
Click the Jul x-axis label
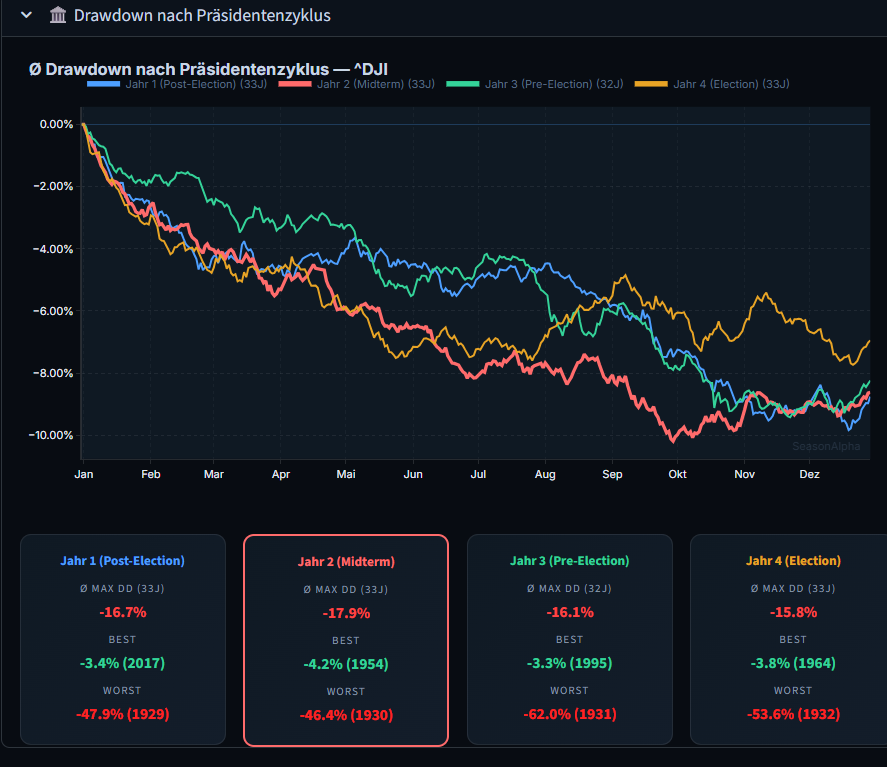478,474
